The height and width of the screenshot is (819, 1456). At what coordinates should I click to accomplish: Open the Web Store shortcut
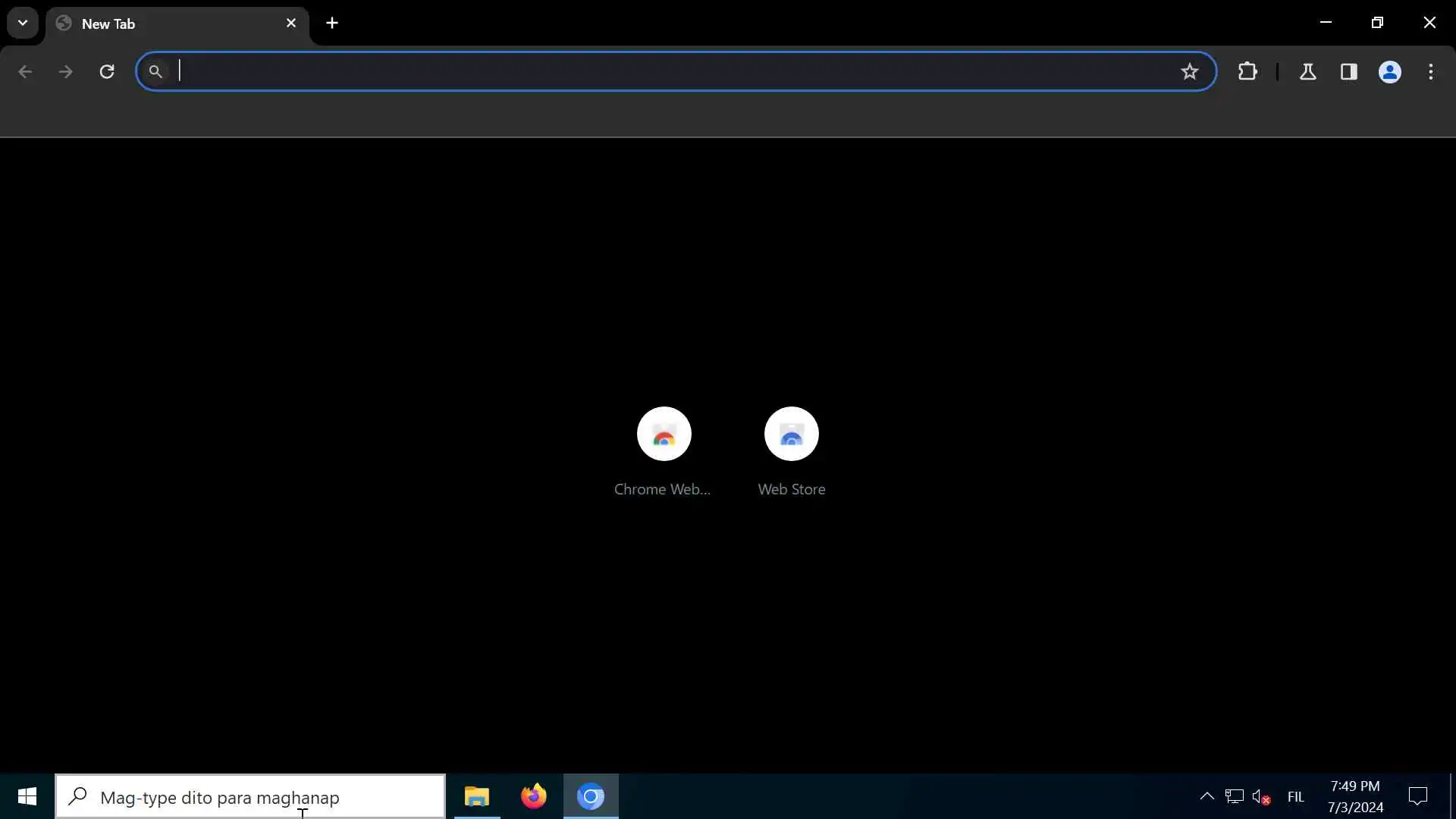click(791, 434)
